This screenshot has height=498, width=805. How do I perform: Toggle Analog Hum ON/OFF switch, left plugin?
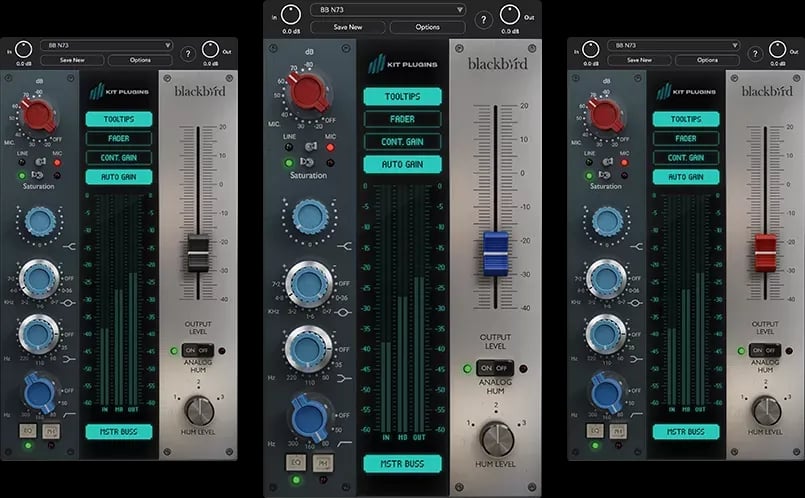click(197, 351)
